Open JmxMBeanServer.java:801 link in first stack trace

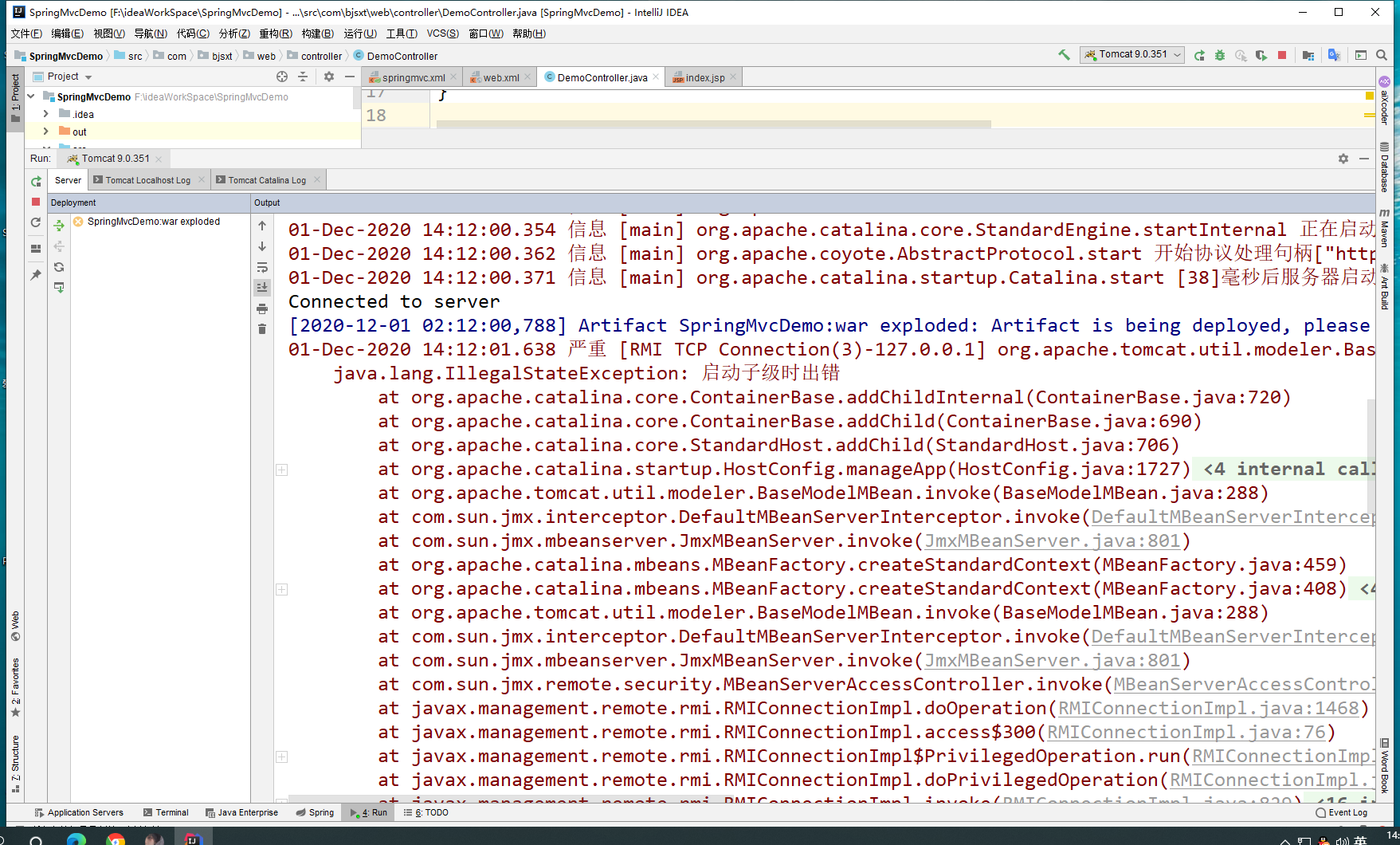point(1052,540)
